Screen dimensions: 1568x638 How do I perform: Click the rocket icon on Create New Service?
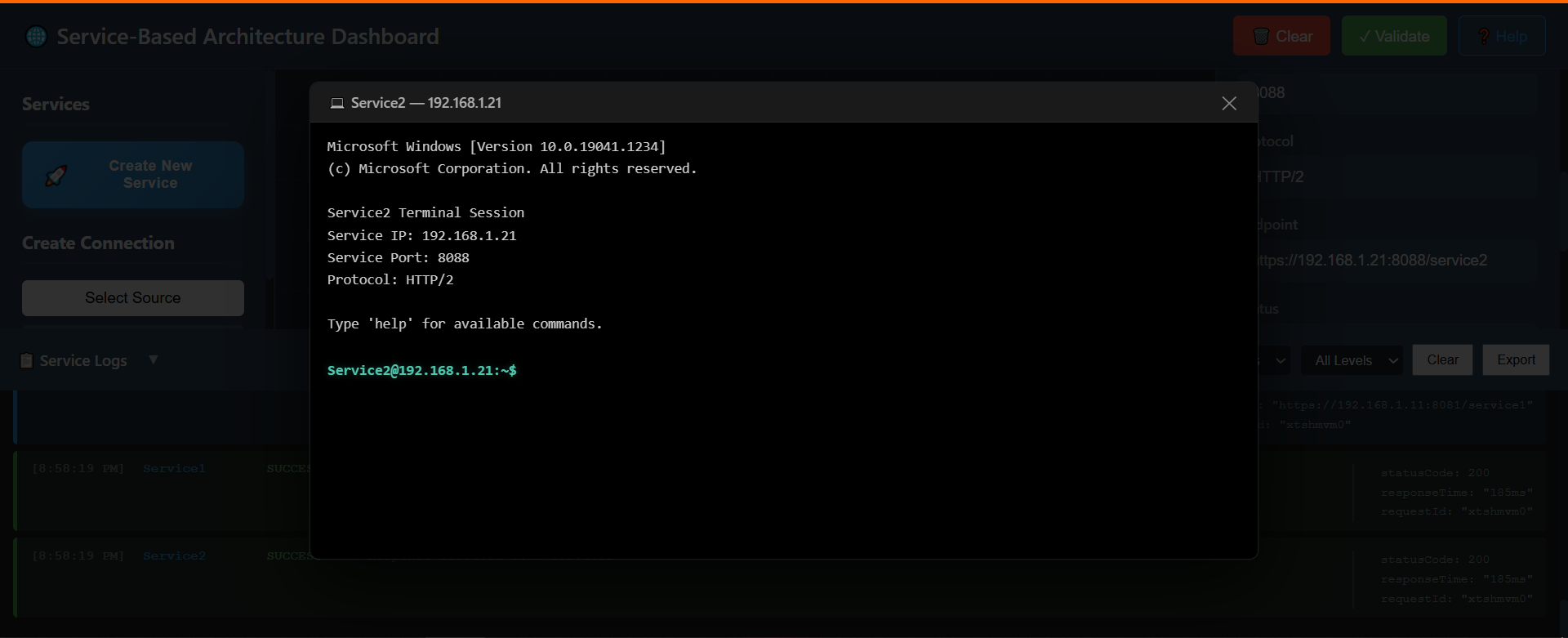[x=56, y=175]
